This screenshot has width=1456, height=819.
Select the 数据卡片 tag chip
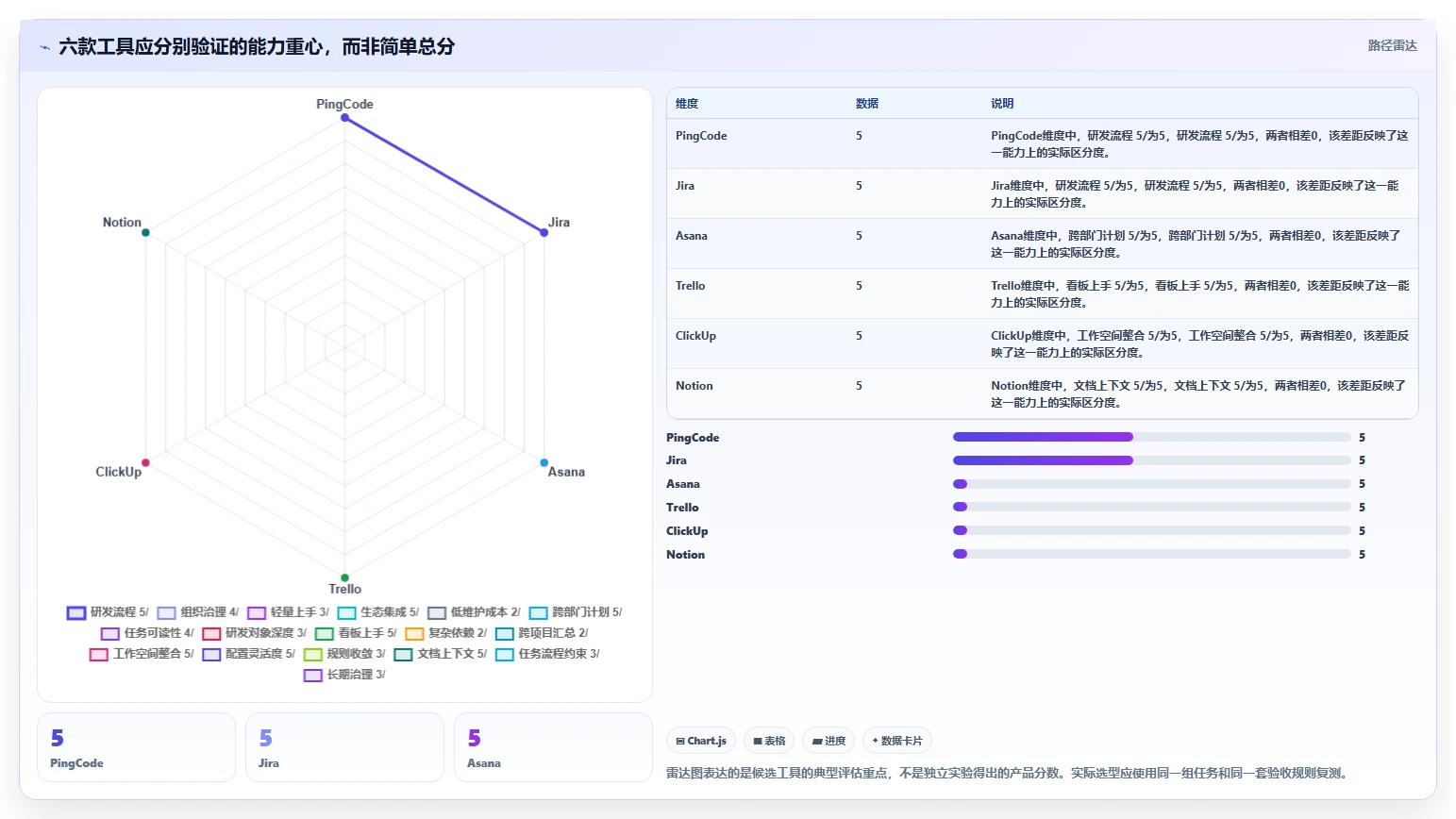(x=897, y=741)
